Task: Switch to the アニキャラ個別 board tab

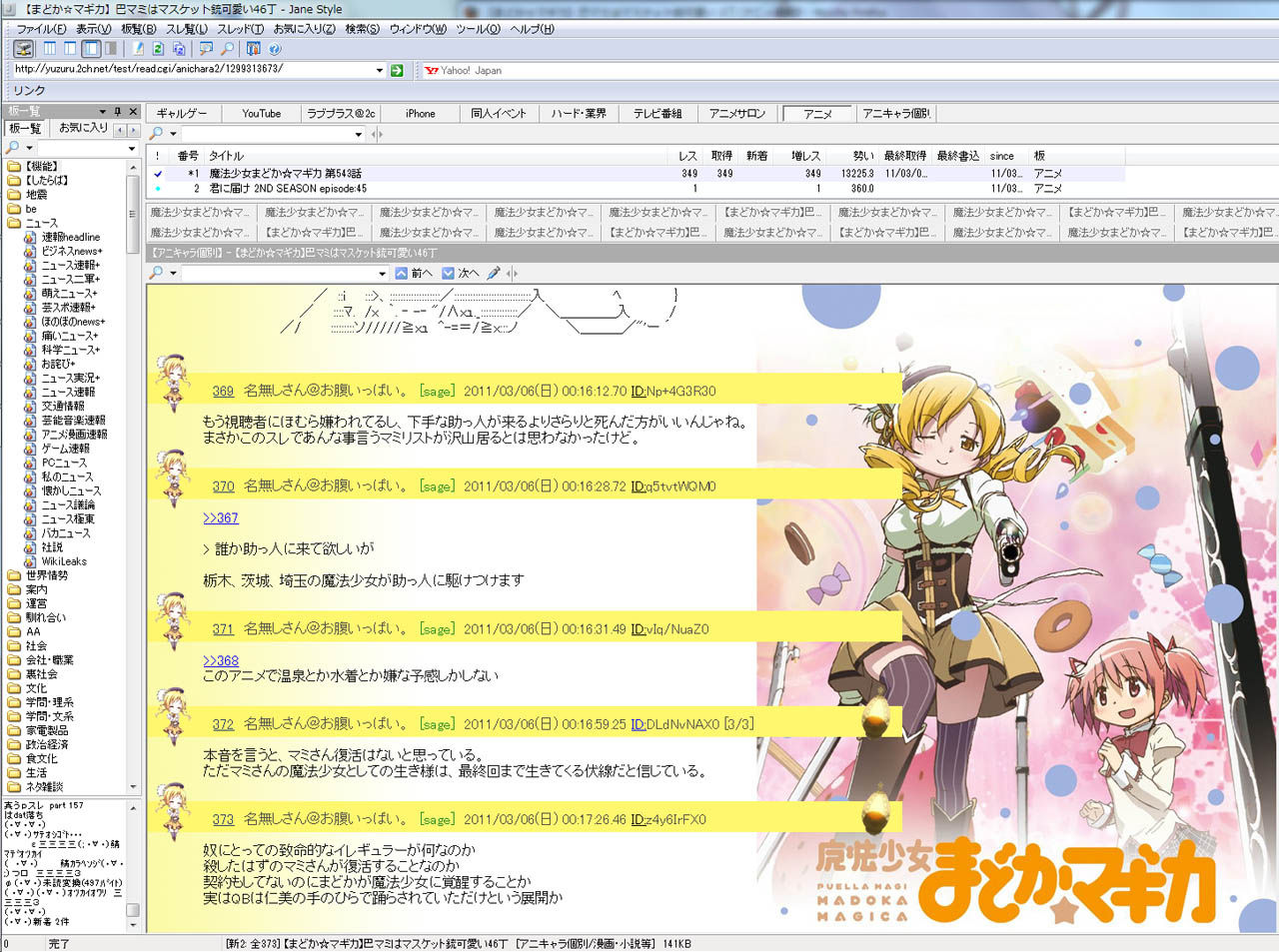Action: 896,114
